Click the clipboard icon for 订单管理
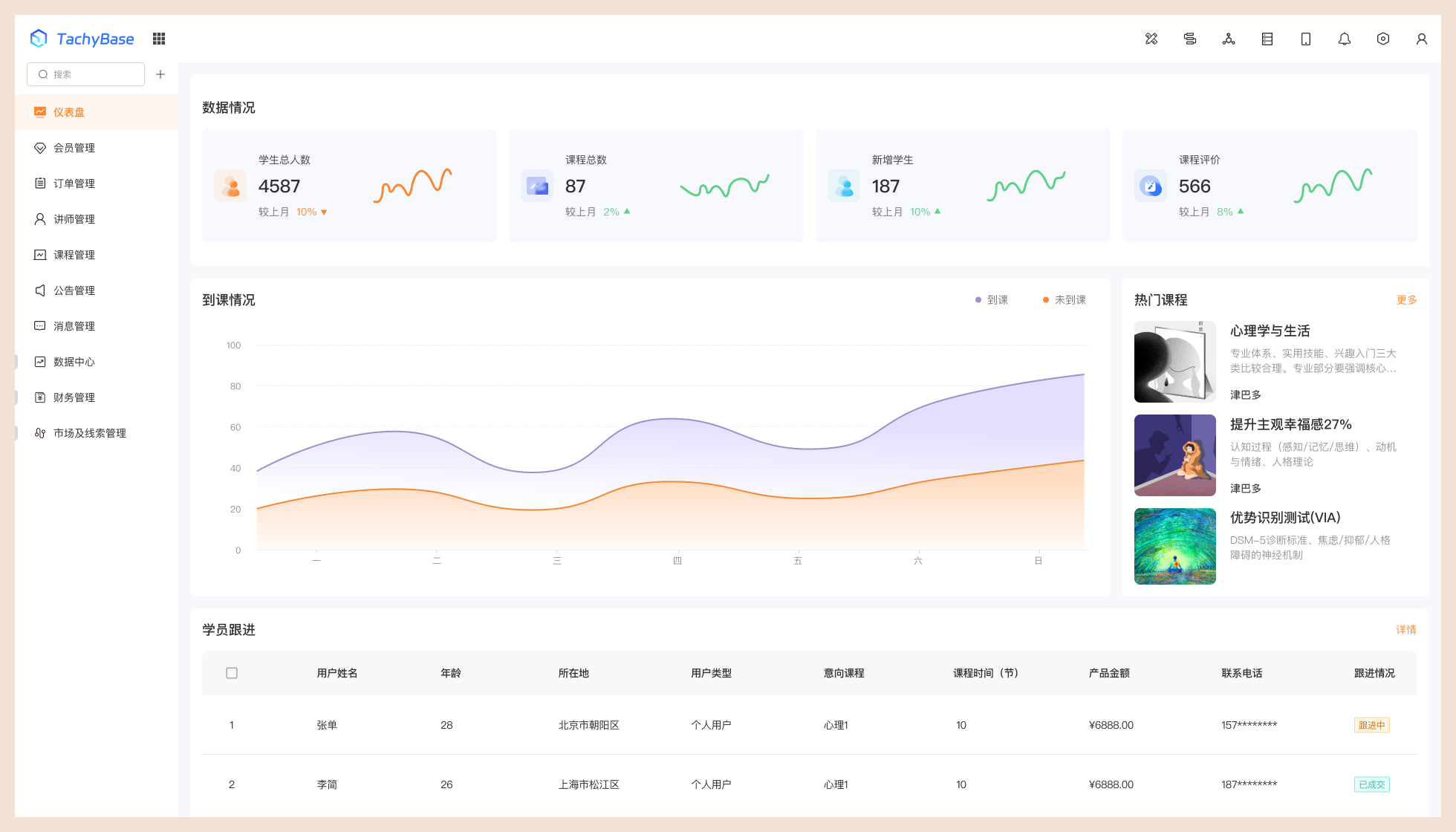This screenshot has height=832, width=1456. (x=40, y=183)
